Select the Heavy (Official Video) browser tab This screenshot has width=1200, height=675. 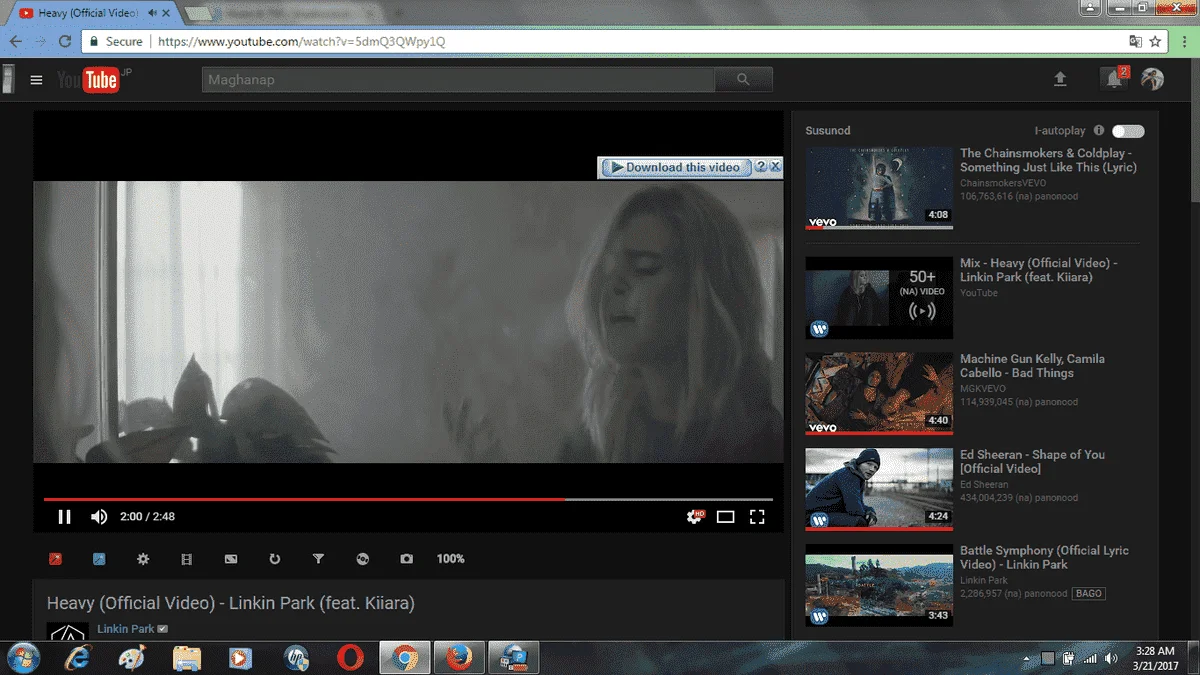click(x=90, y=14)
